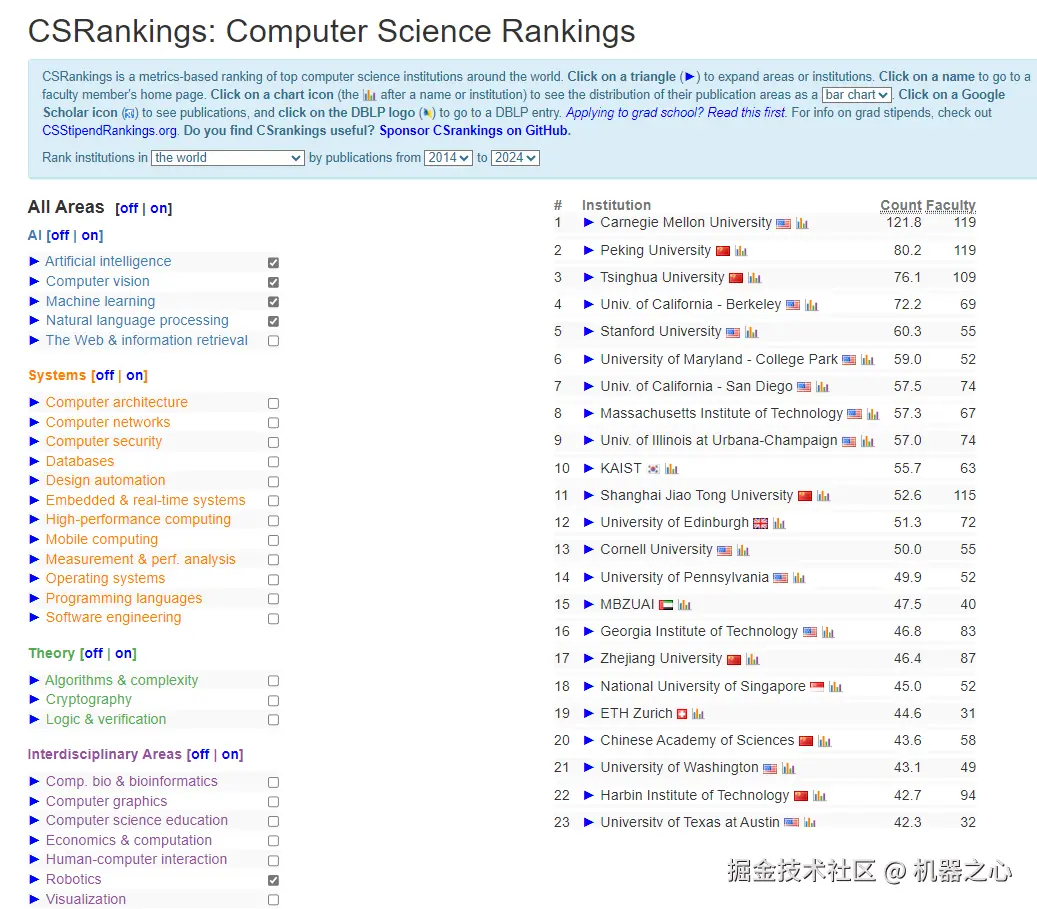Open the 'the world' region dropdown
1037x909 pixels.
[x=228, y=157]
